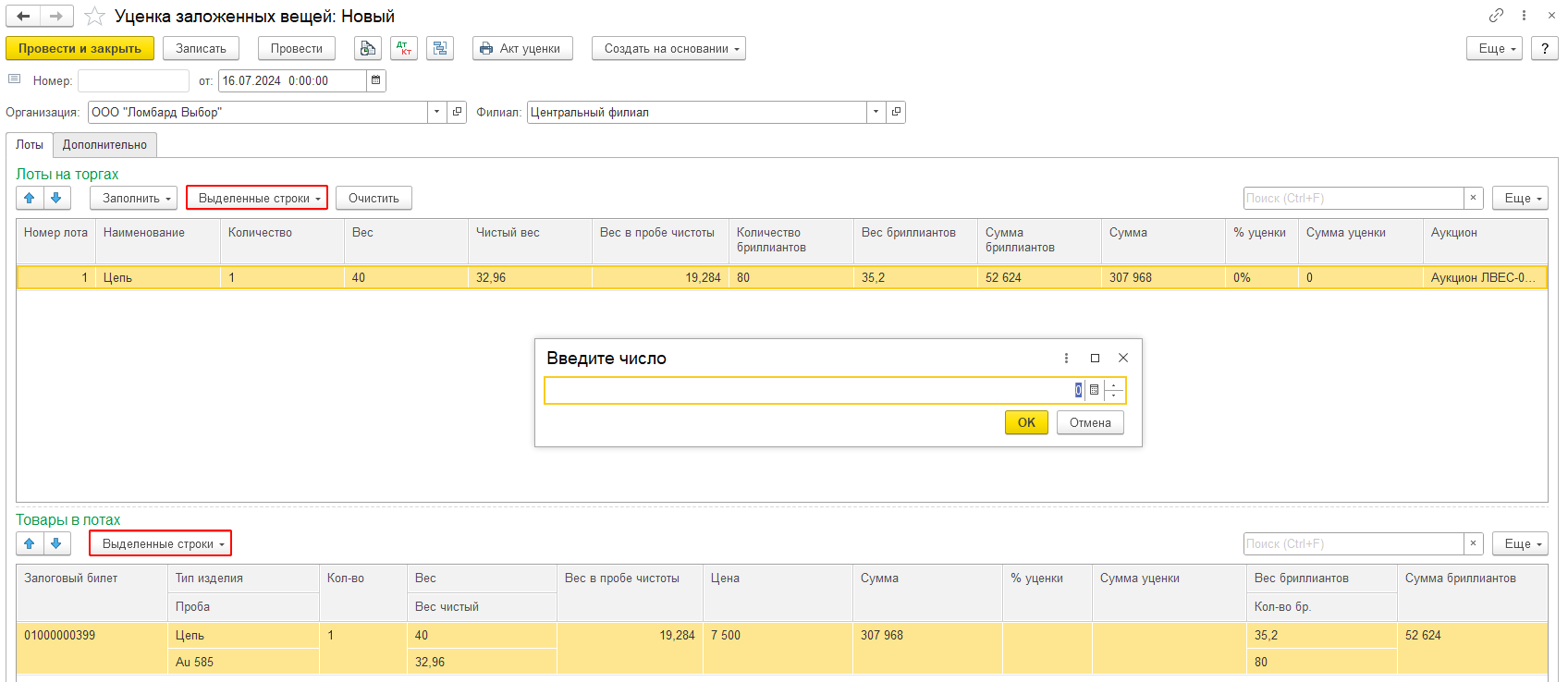Clear search field in lots table
Image resolution: width=1568 pixels, height=682 pixels.
coord(1474,198)
